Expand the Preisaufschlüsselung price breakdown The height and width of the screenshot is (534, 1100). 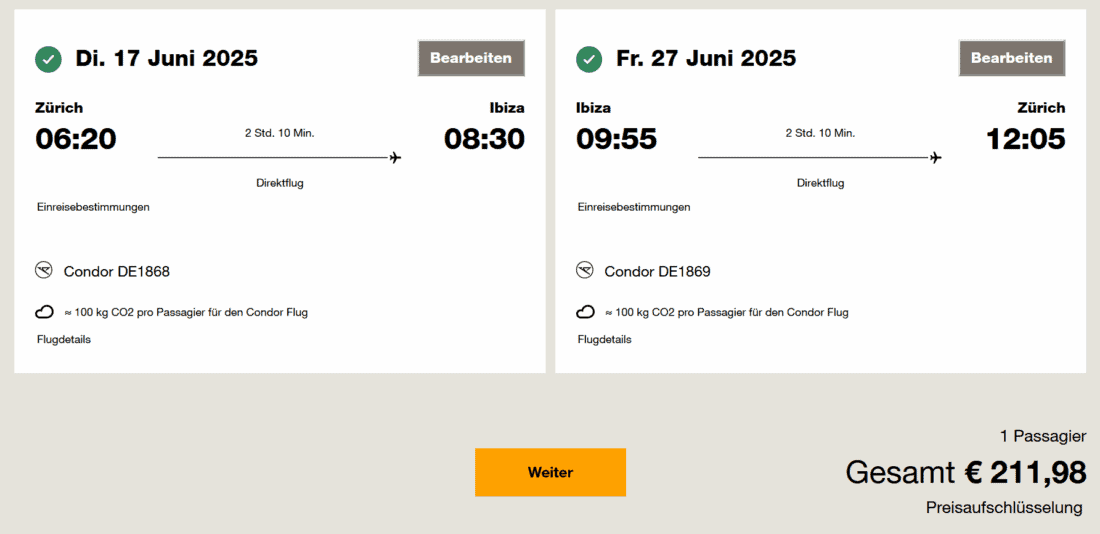coord(1004,508)
